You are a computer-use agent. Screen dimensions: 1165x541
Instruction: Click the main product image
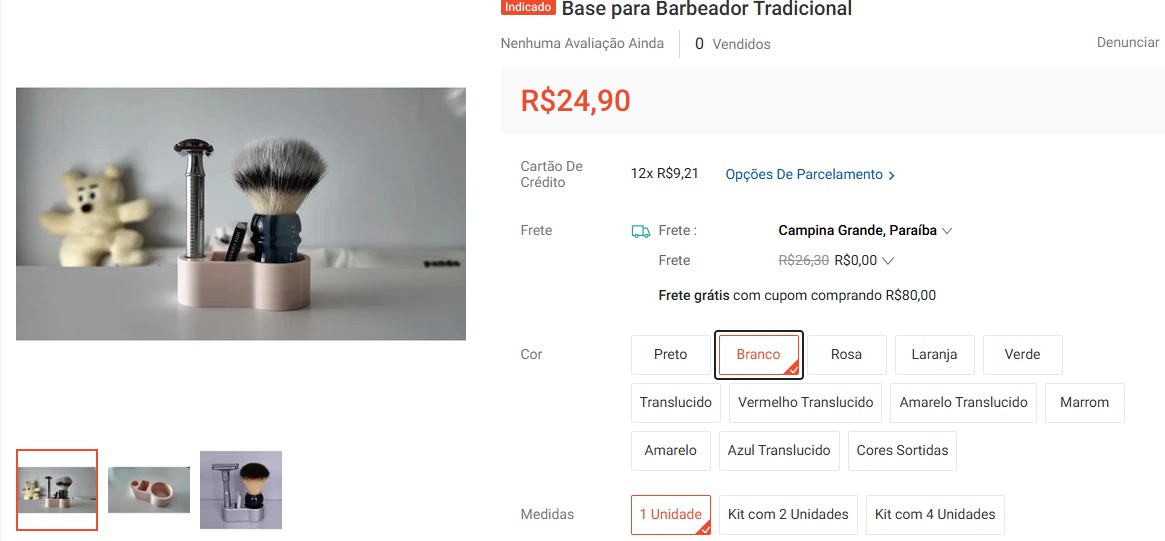click(241, 214)
